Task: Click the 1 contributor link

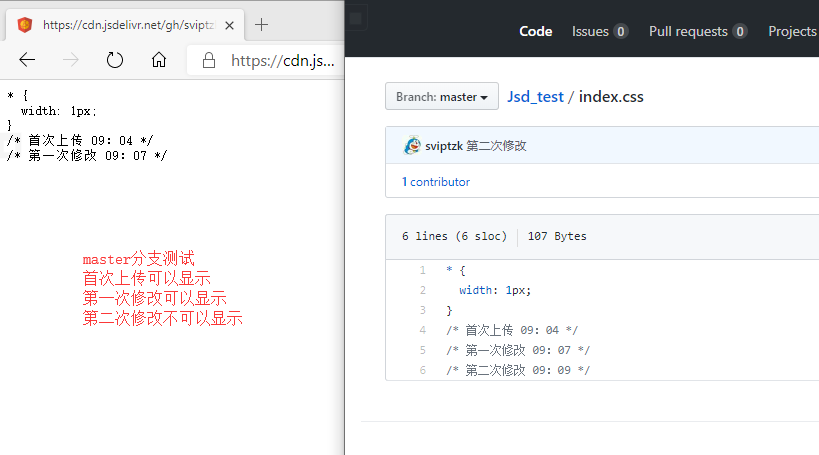Action: point(435,182)
